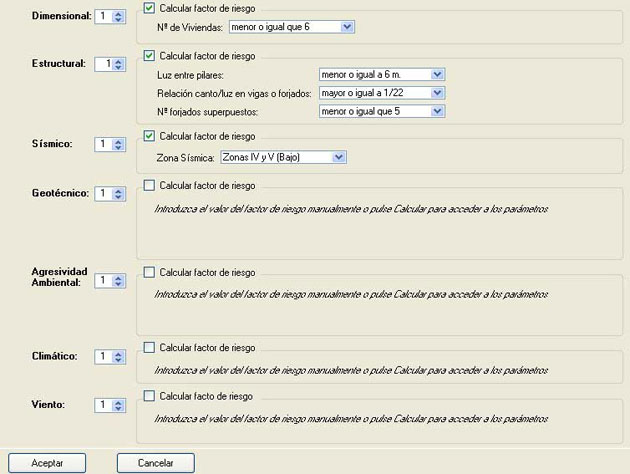Toggle Estructural Calcular factor de riesgo checkbox

point(149,55)
